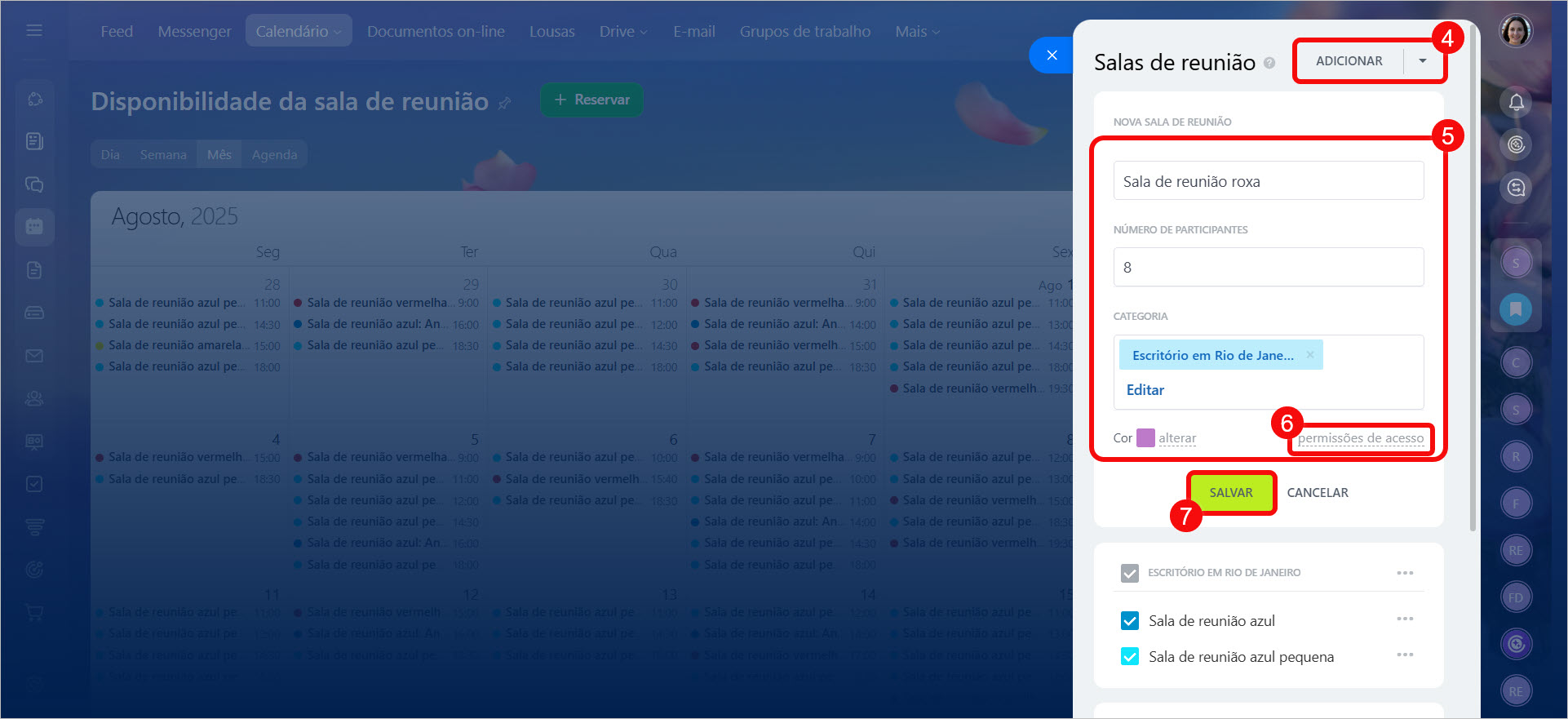Click the número de participantes field
Viewport: 1568px width, 719px height.
1269,267
